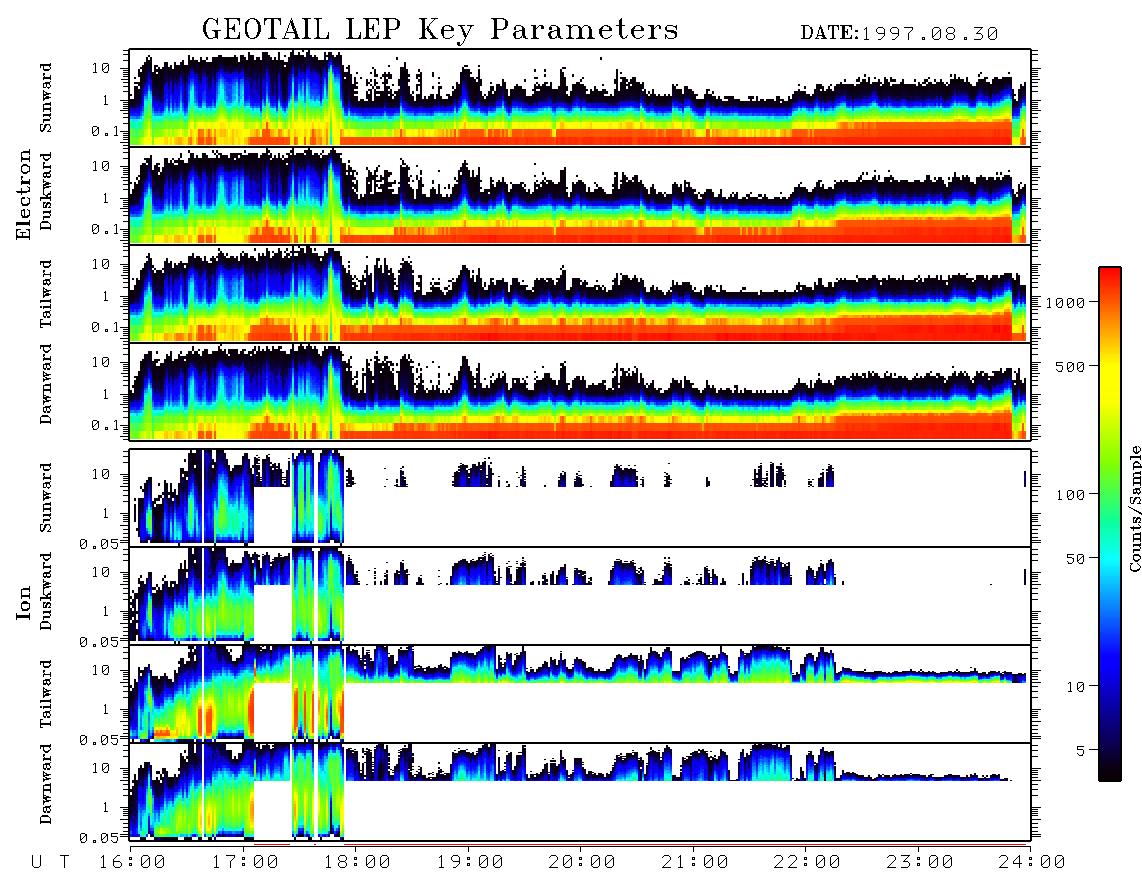The height and width of the screenshot is (880, 1142).
Task: Click the "24:00" time tick label
Action: [x=1031, y=862]
